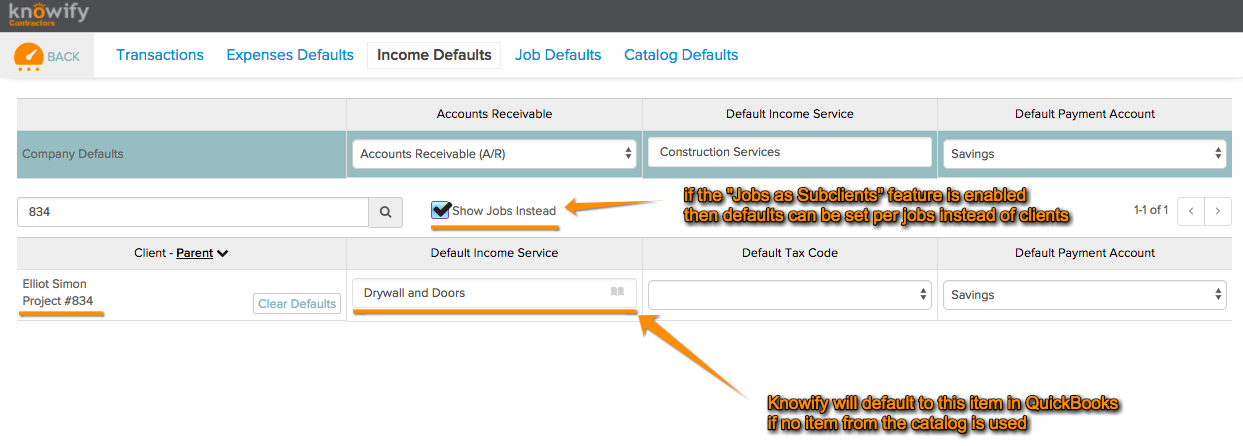This screenshot has height=446, width=1243.
Task: Switch to Expenses Defaults tab
Action: (x=290, y=55)
